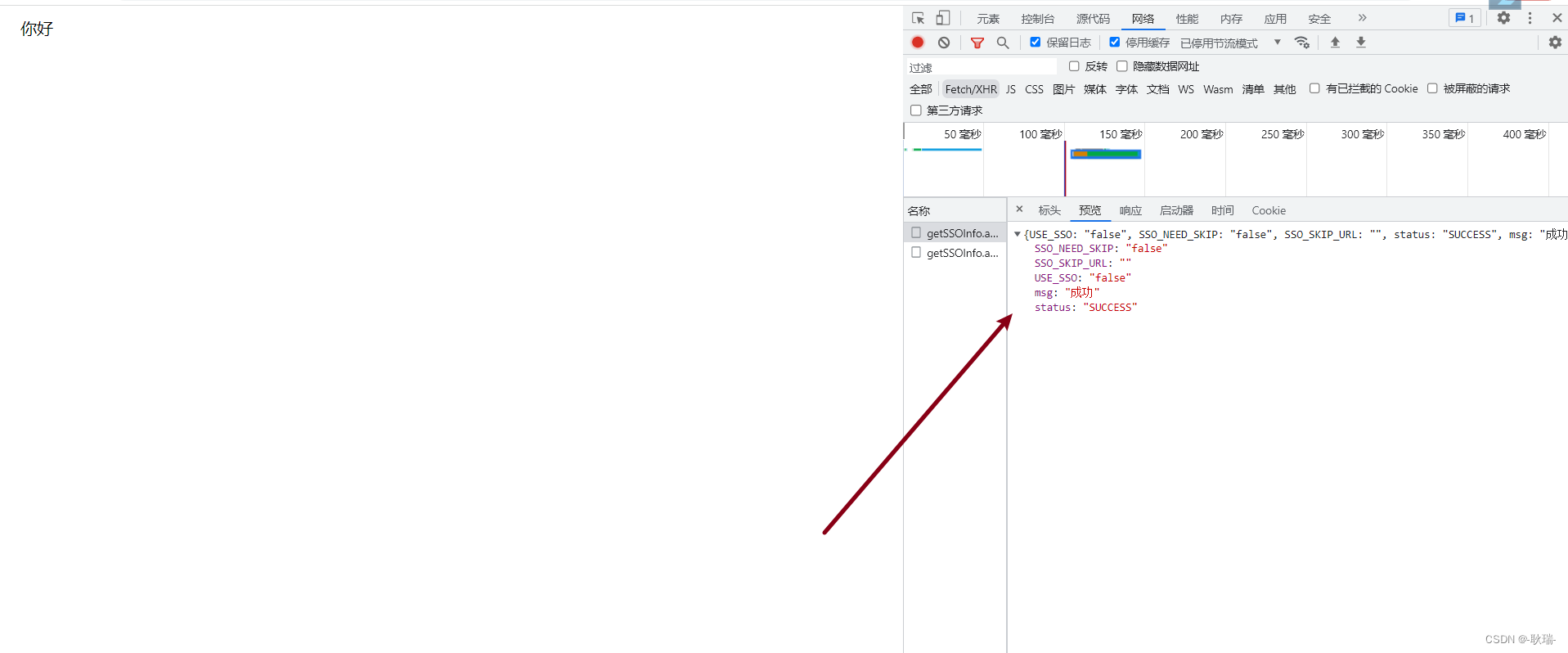1568x653 pixels.
Task: Open the issues counter badge showing 1
Action: click(x=1465, y=18)
